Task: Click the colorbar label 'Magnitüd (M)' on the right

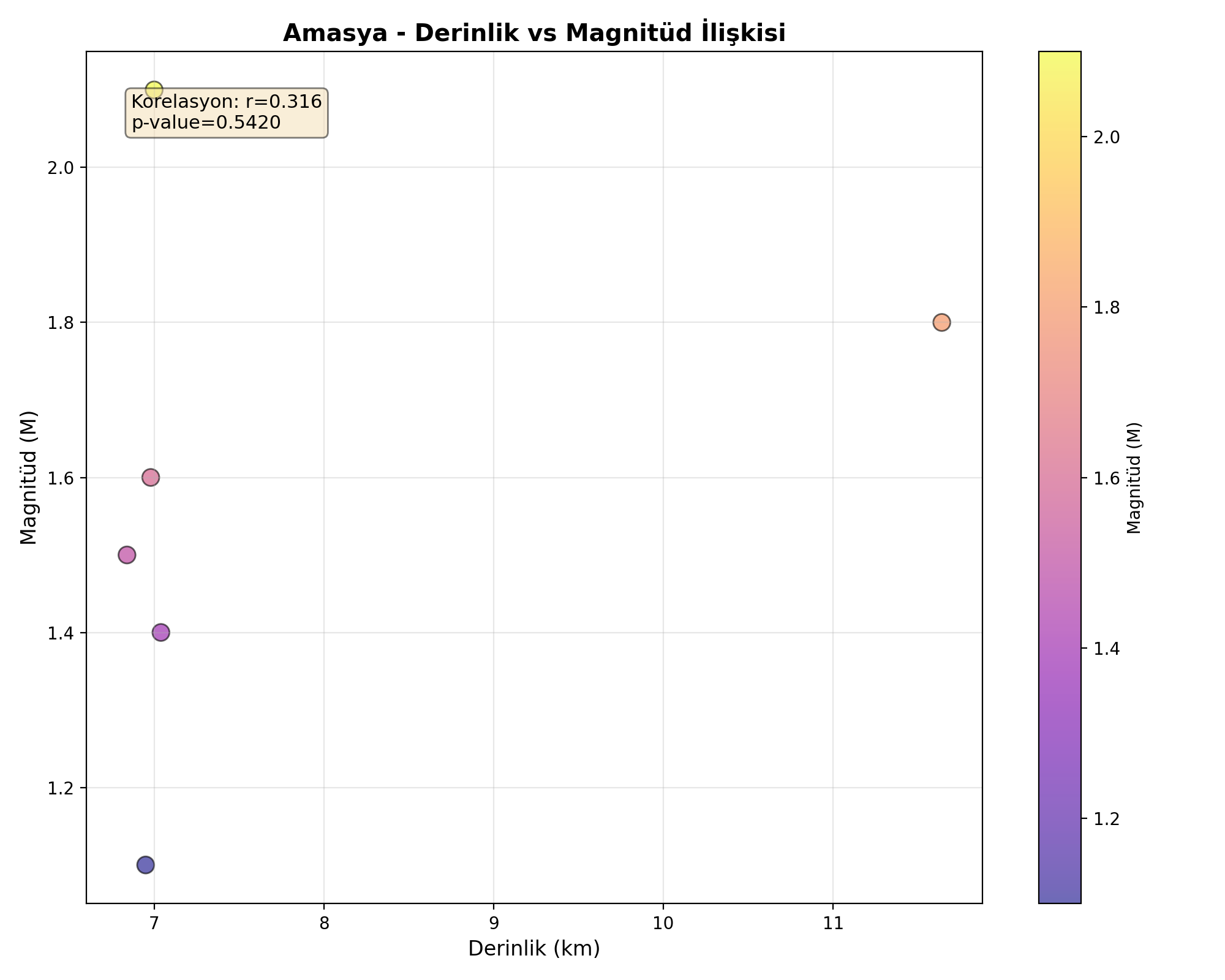Action: (x=1134, y=477)
